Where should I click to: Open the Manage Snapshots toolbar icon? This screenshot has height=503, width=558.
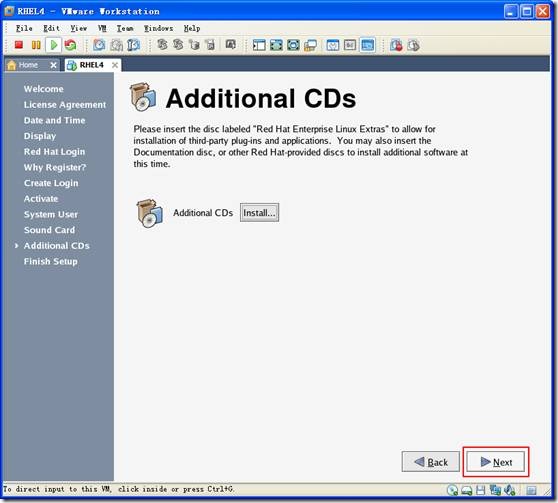[133, 45]
